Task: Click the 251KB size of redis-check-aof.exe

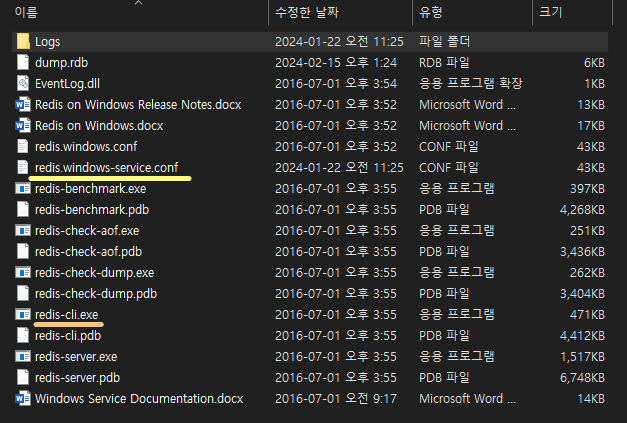Action: 587,231
